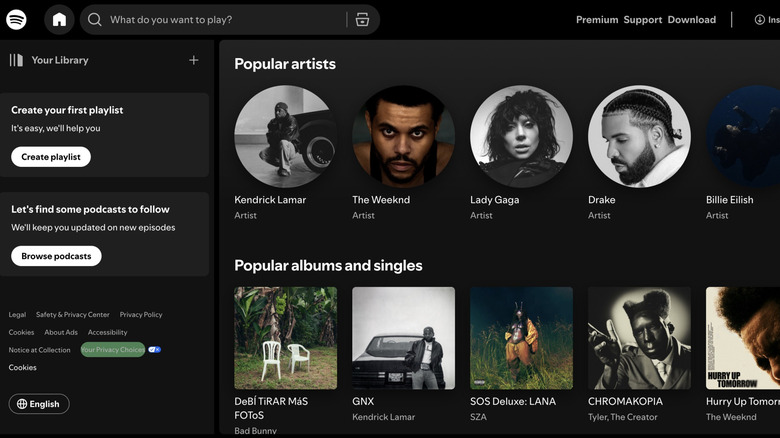Click the Create playlist button
The image size is (780, 438).
[x=51, y=157]
